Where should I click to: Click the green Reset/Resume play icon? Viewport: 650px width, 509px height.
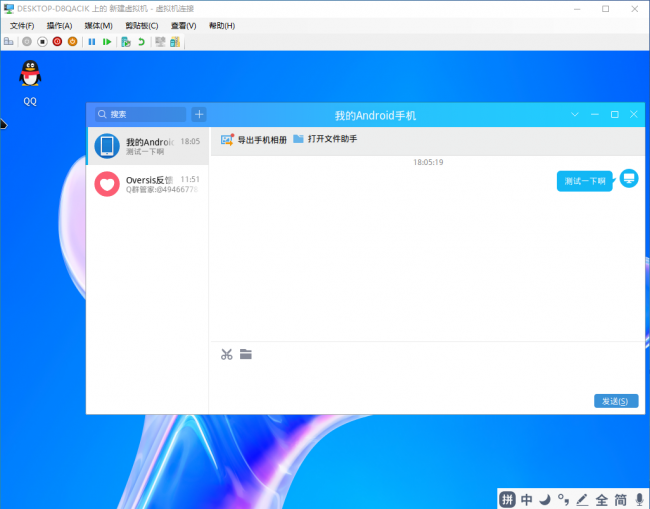[107, 41]
